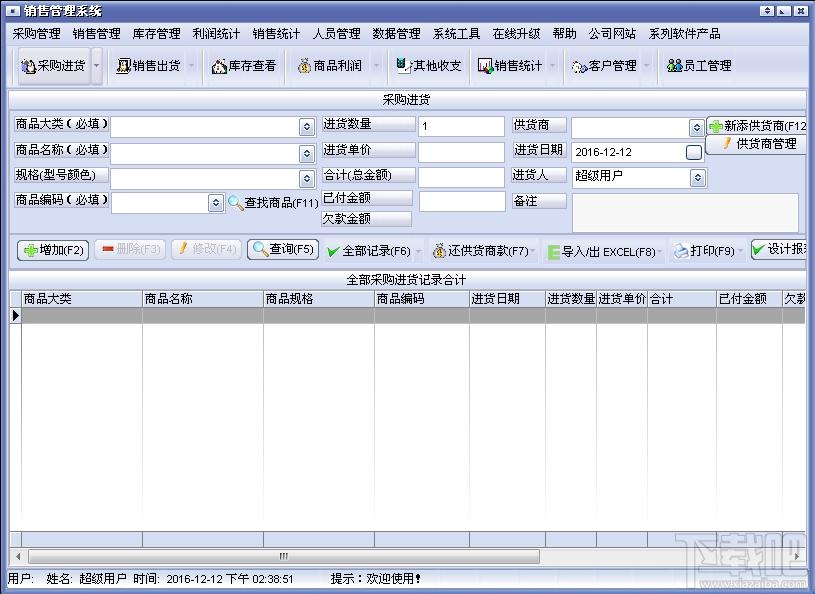Open the 系列软件产品 menu

(684, 34)
